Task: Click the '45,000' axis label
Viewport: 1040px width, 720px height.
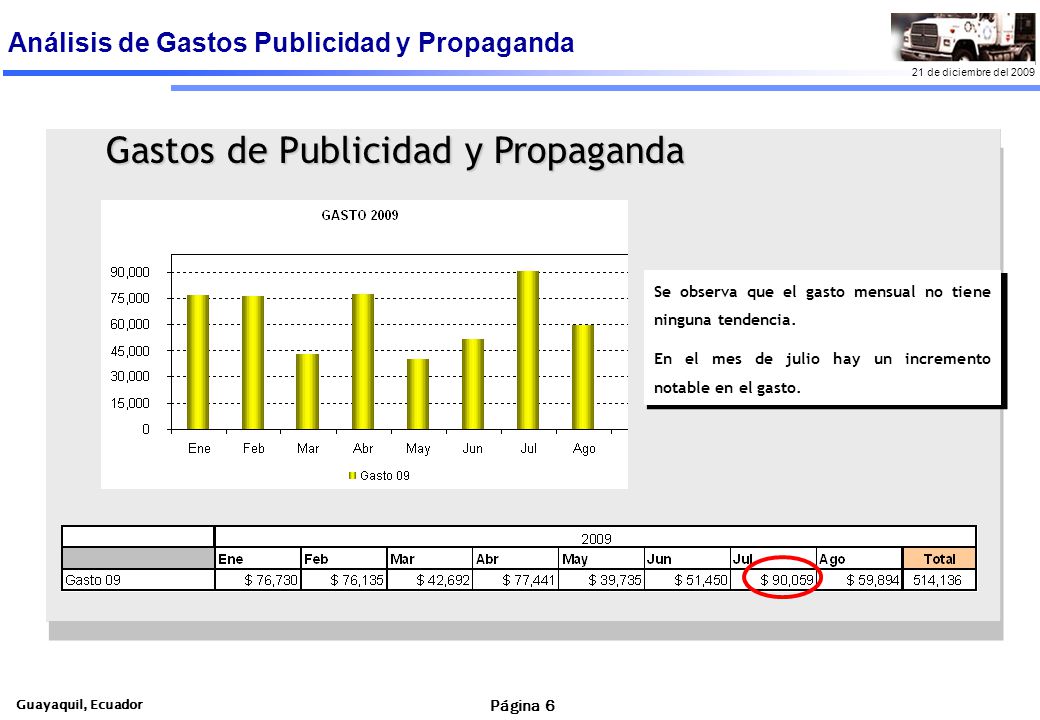Action: [130, 351]
